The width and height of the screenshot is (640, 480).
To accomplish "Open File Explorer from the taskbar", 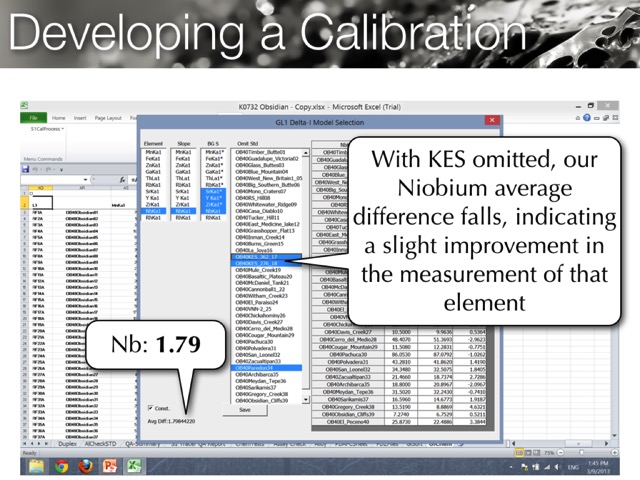I will coord(36,466).
